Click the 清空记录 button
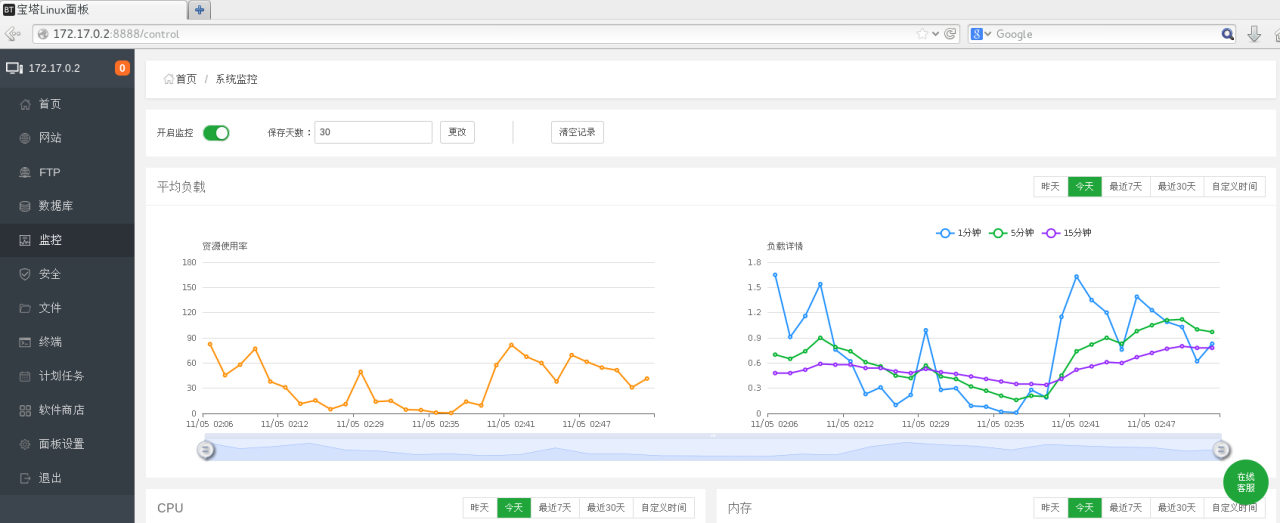Screen dimensions: 1280x523 [x=577, y=132]
